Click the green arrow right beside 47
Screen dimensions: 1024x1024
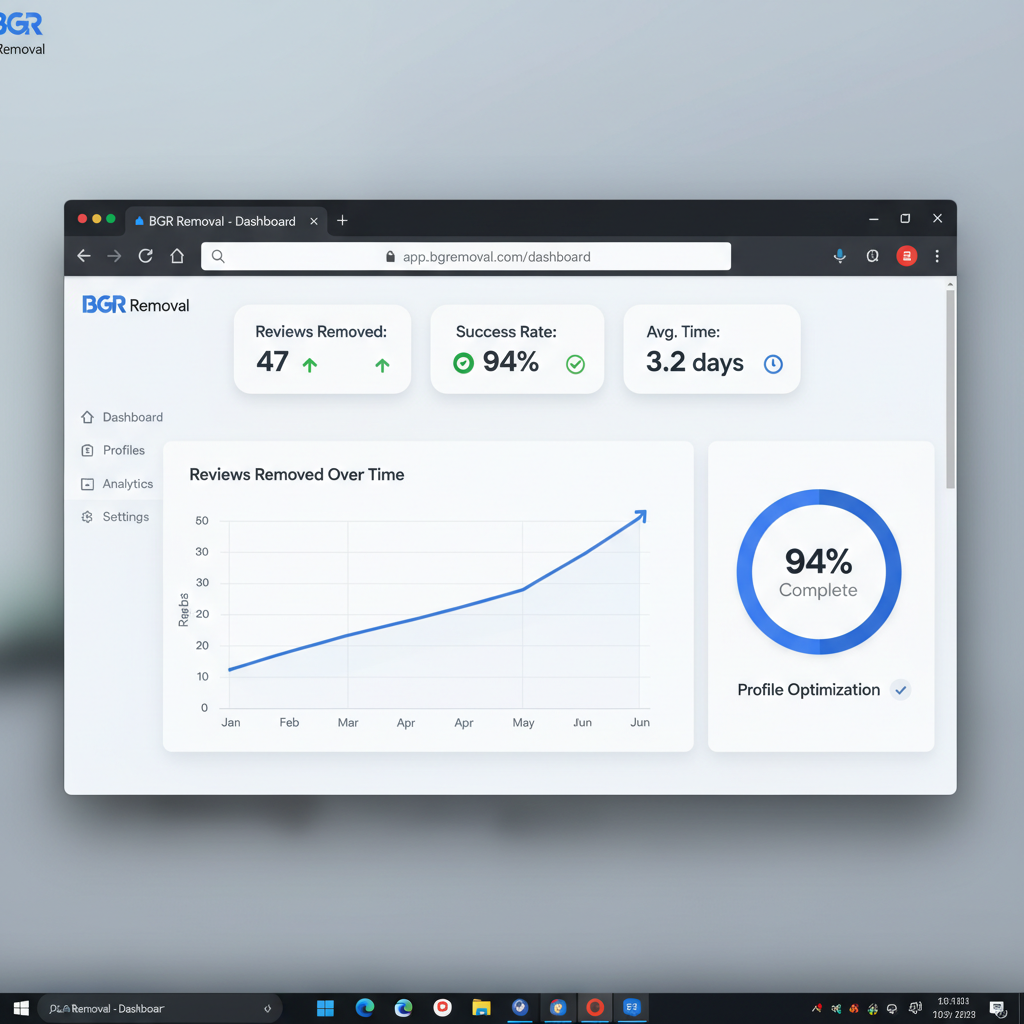(x=310, y=365)
